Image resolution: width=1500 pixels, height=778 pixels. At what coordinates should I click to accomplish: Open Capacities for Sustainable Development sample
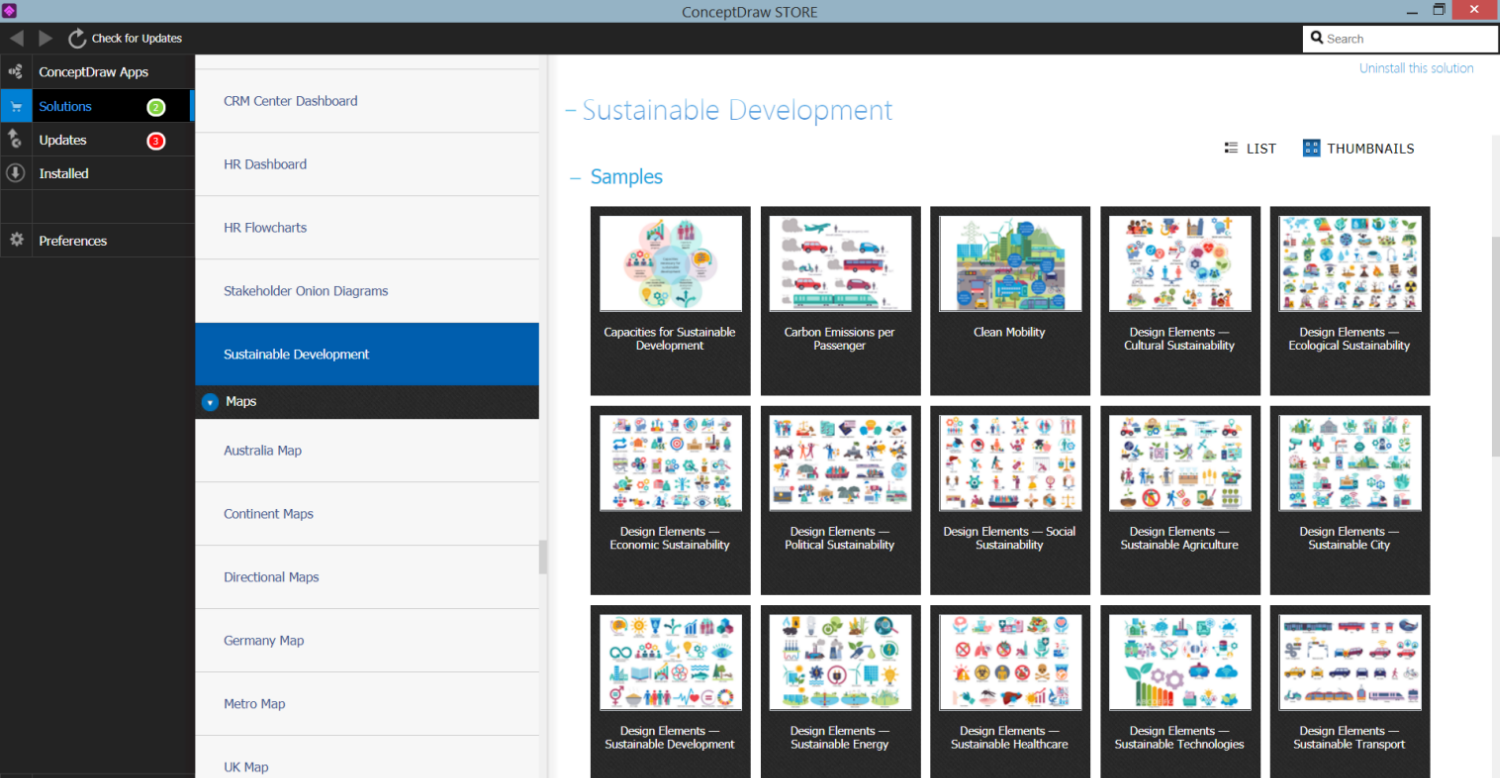670,301
